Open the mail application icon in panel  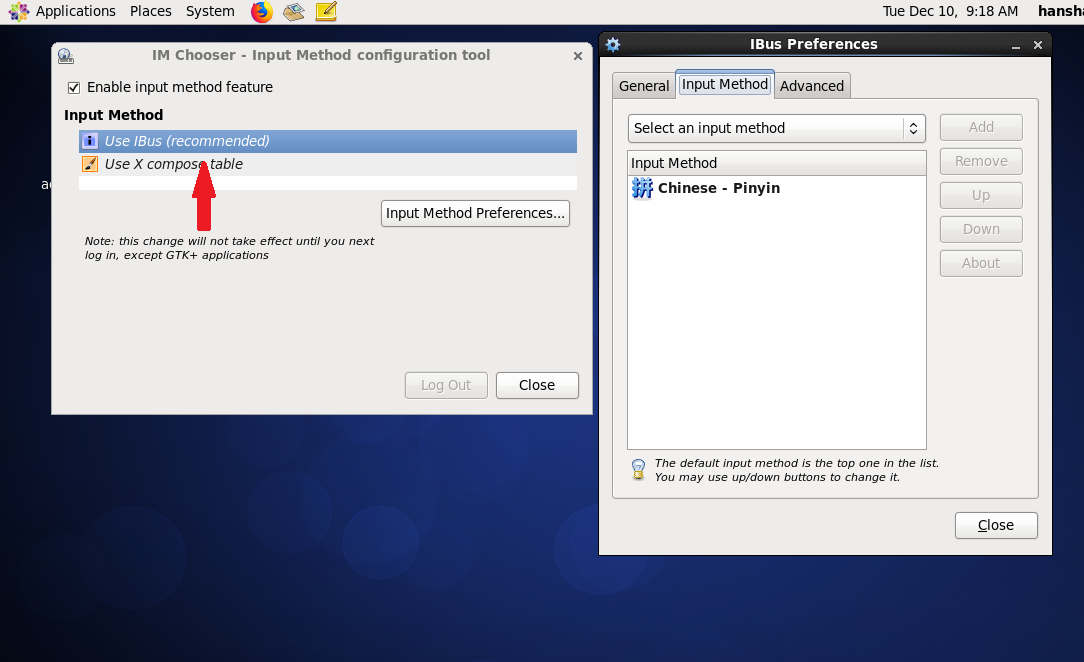(294, 12)
